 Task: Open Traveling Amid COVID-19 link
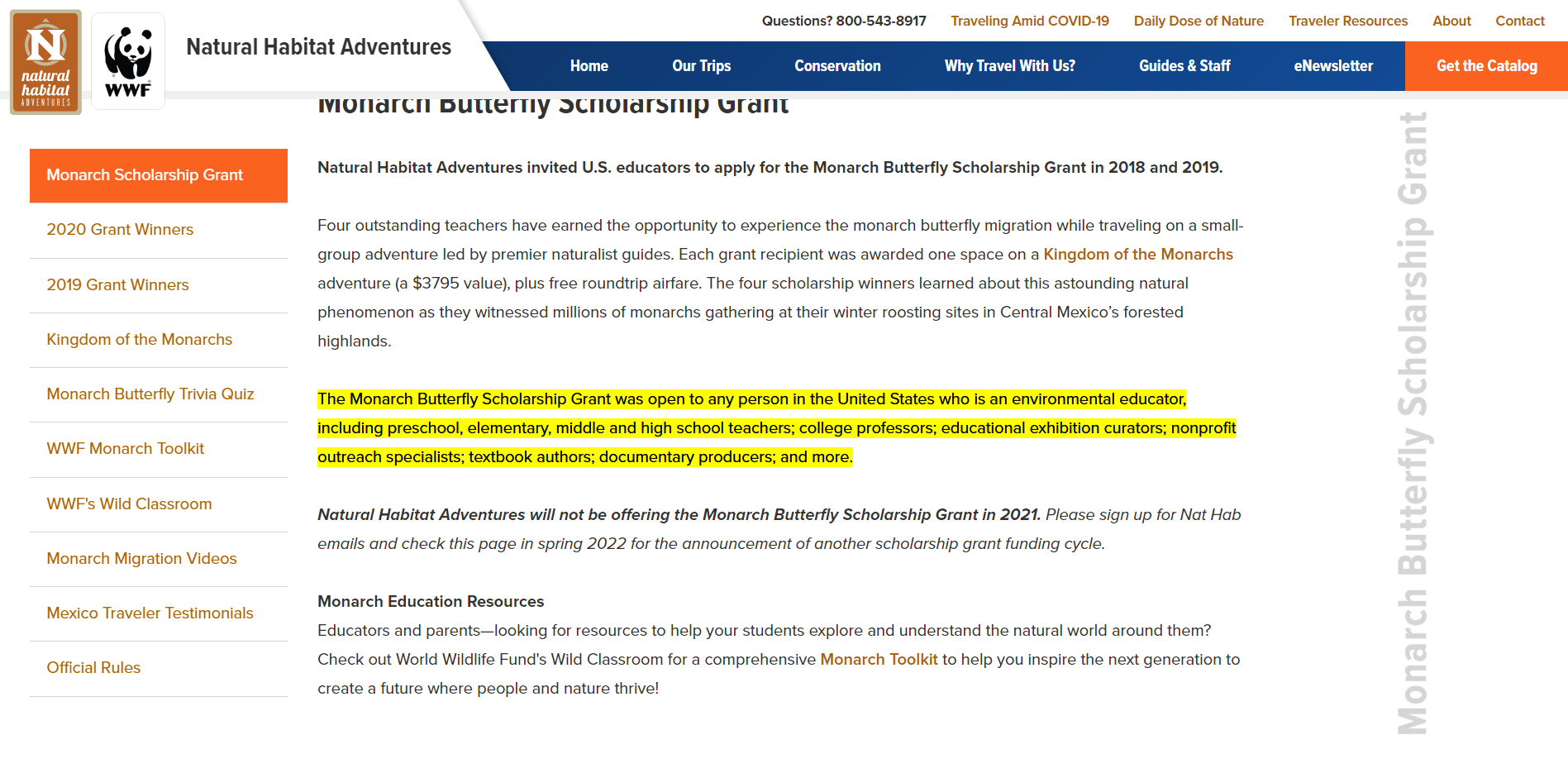point(1029,21)
